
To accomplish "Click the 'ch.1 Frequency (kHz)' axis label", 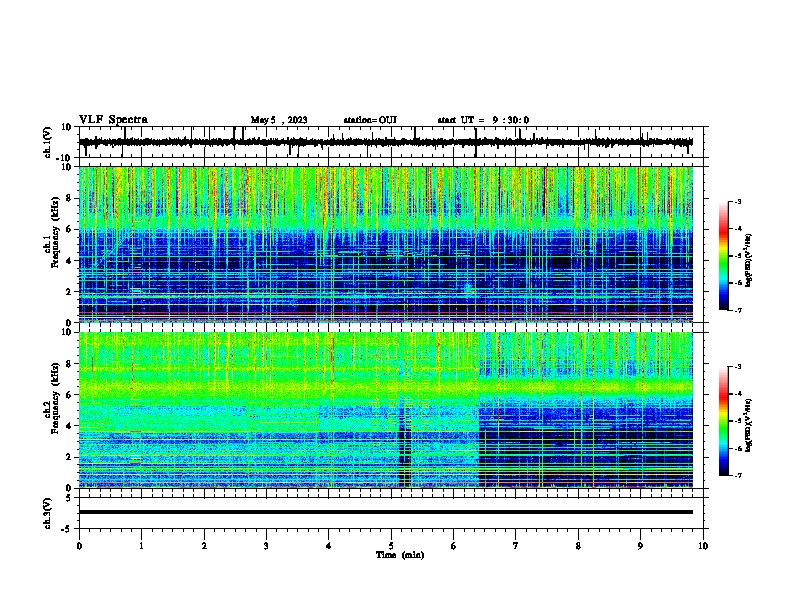I will tap(51, 232).
